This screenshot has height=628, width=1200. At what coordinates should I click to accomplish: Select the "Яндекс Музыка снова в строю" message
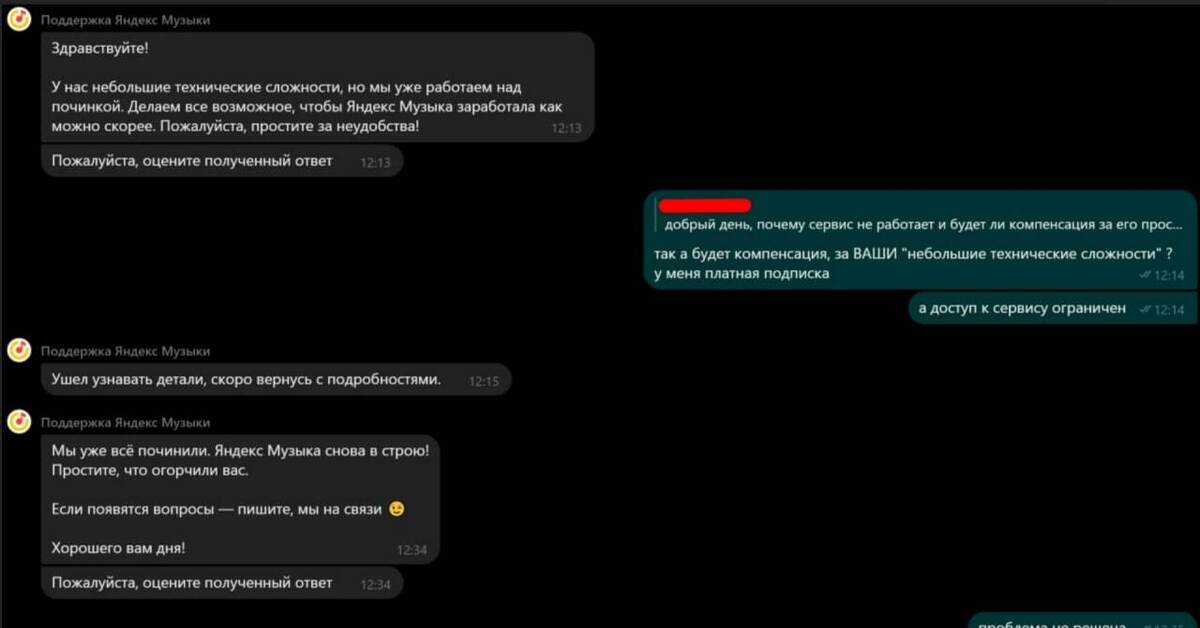pos(240,499)
